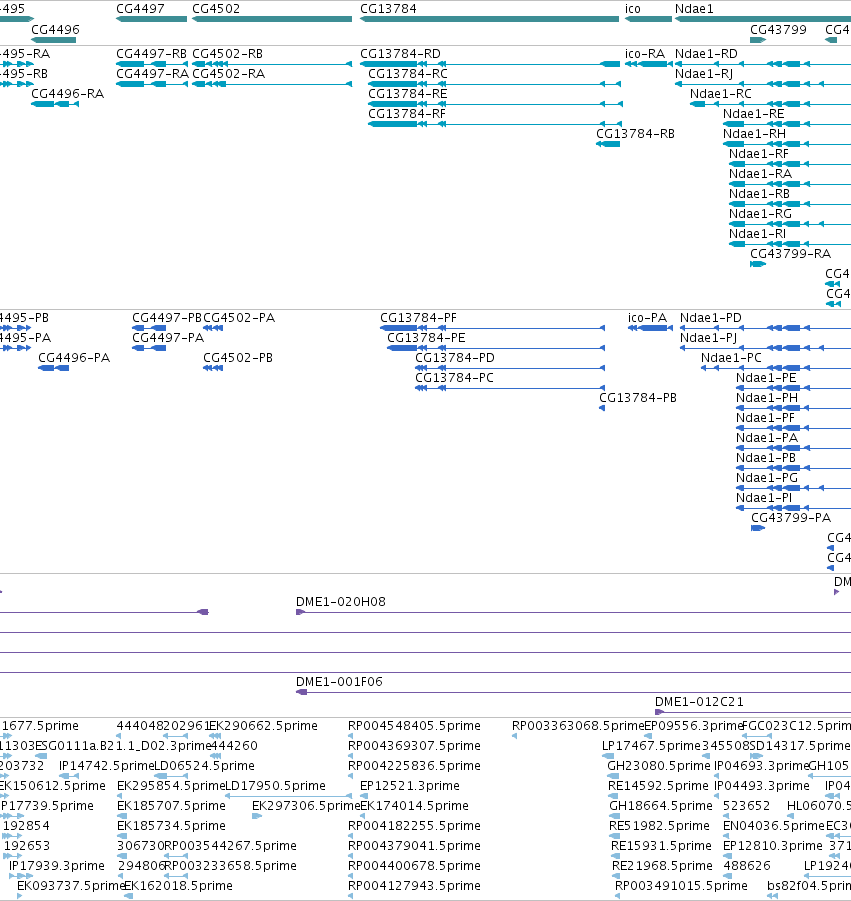The width and height of the screenshot is (851, 901).
Task: Click the Ndae1 gene label
Action: click(694, 9)
